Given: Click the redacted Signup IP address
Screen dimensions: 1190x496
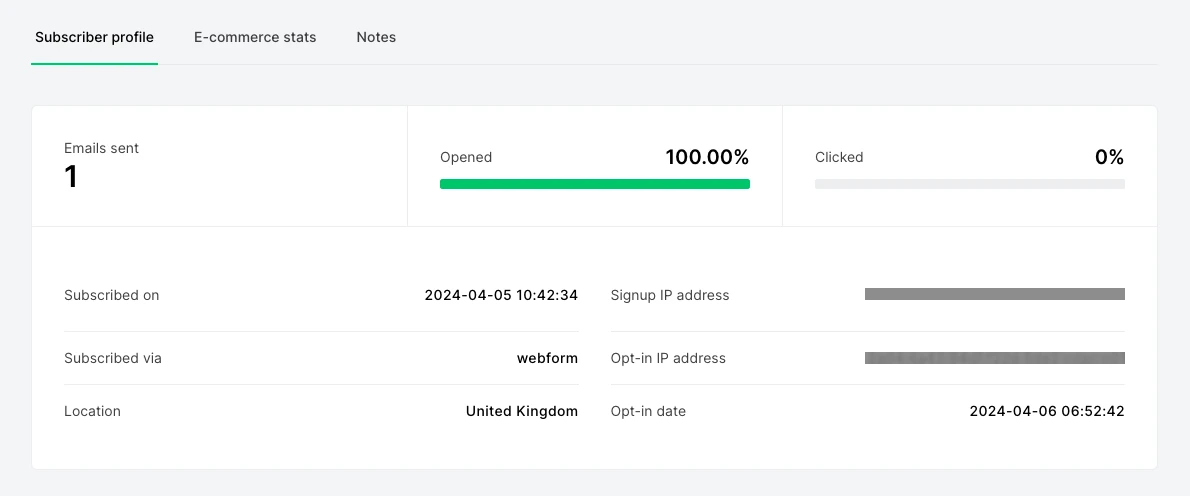Looking at the screenshot, I should point(994,294).
